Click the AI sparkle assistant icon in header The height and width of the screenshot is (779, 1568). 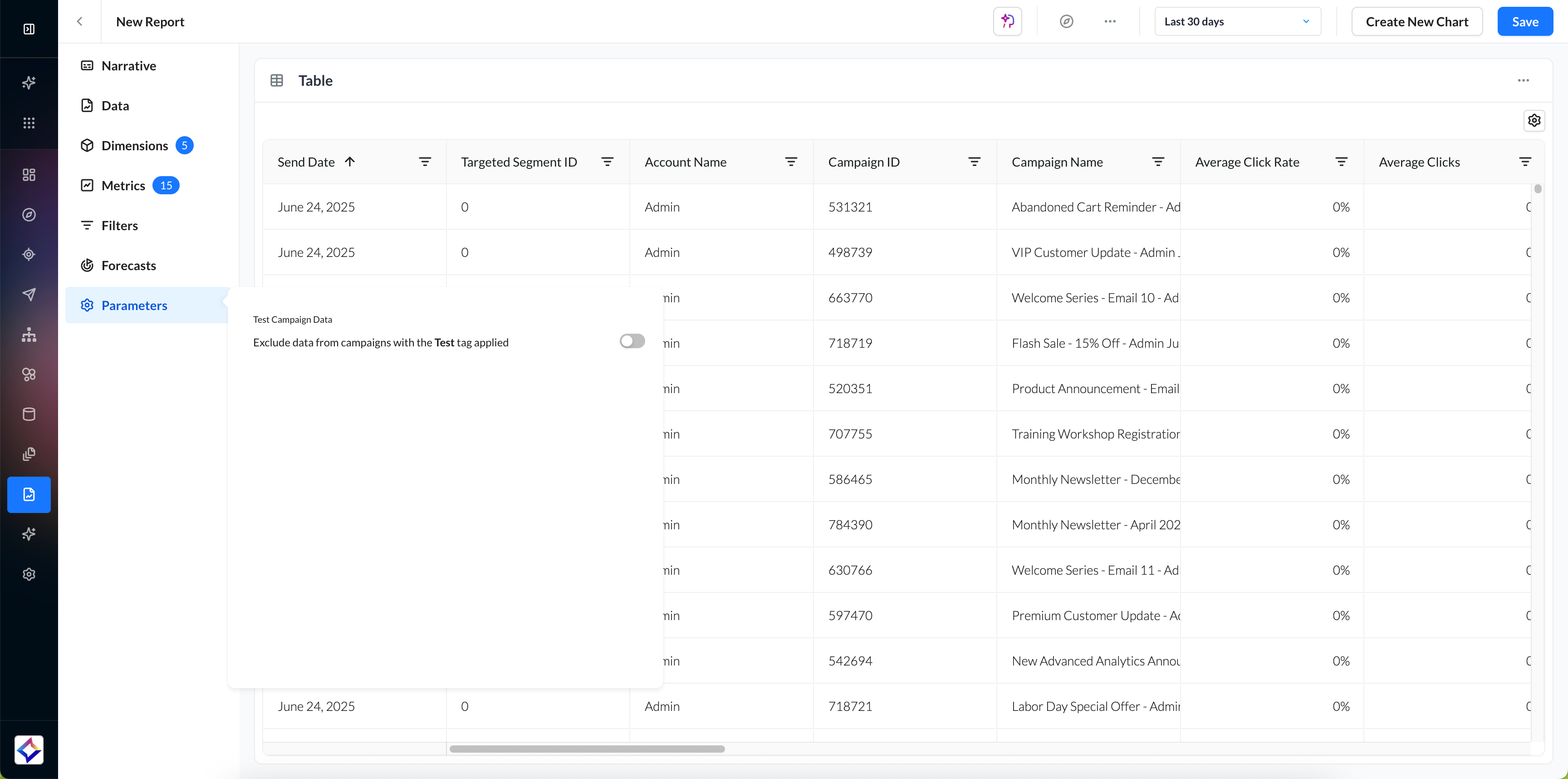(x=1007, y=21)
